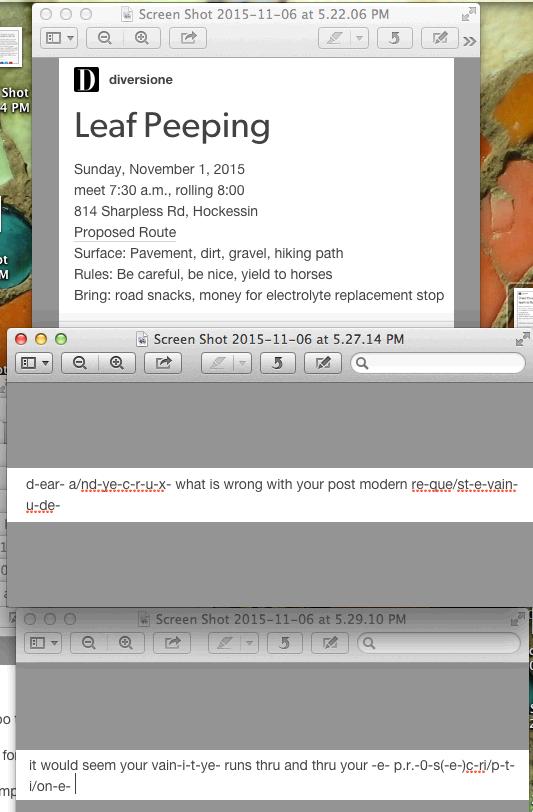
Task: Enter full screen in 5.22.06 window
Action: tap(468, 14)
